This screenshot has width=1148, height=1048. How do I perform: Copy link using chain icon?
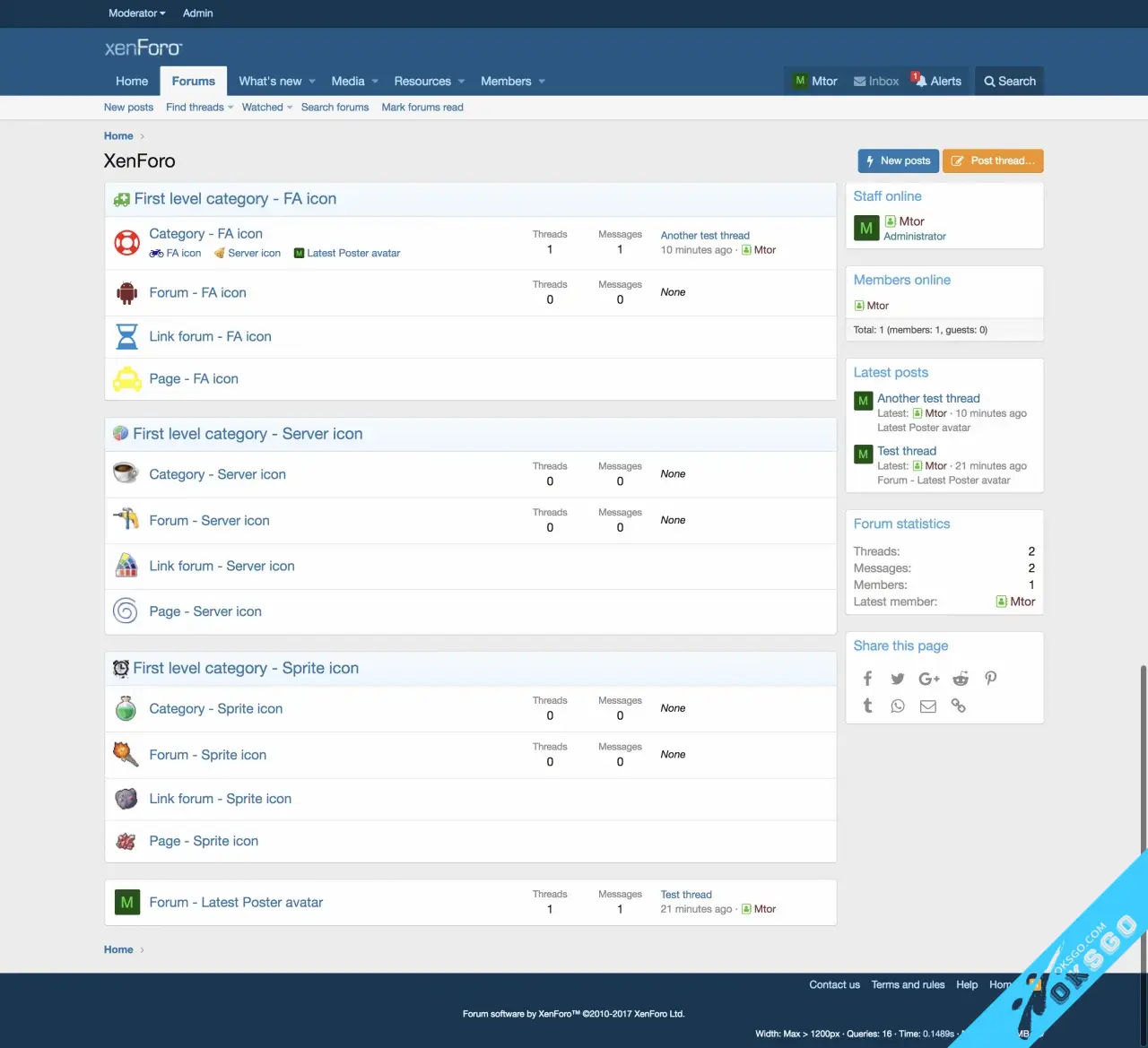pos(959,706)
